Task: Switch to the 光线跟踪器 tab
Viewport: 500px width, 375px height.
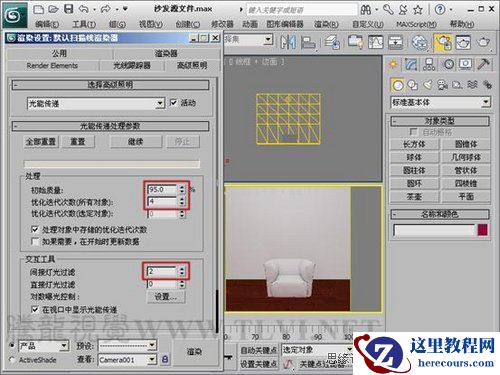Action: pos(132,65)
